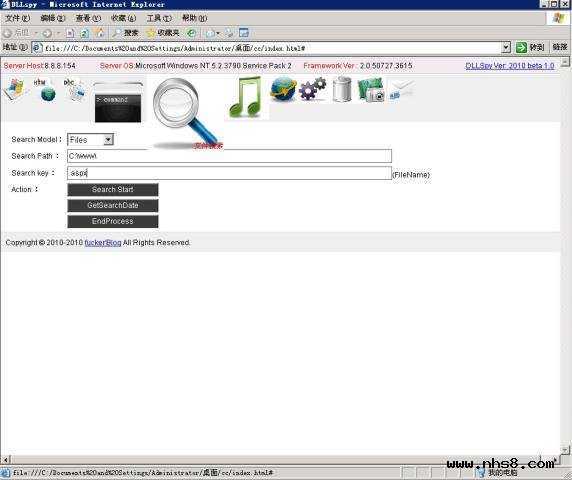Open the Favorites star toolbar button
This screenshot has height=480, width=572.
163,33
